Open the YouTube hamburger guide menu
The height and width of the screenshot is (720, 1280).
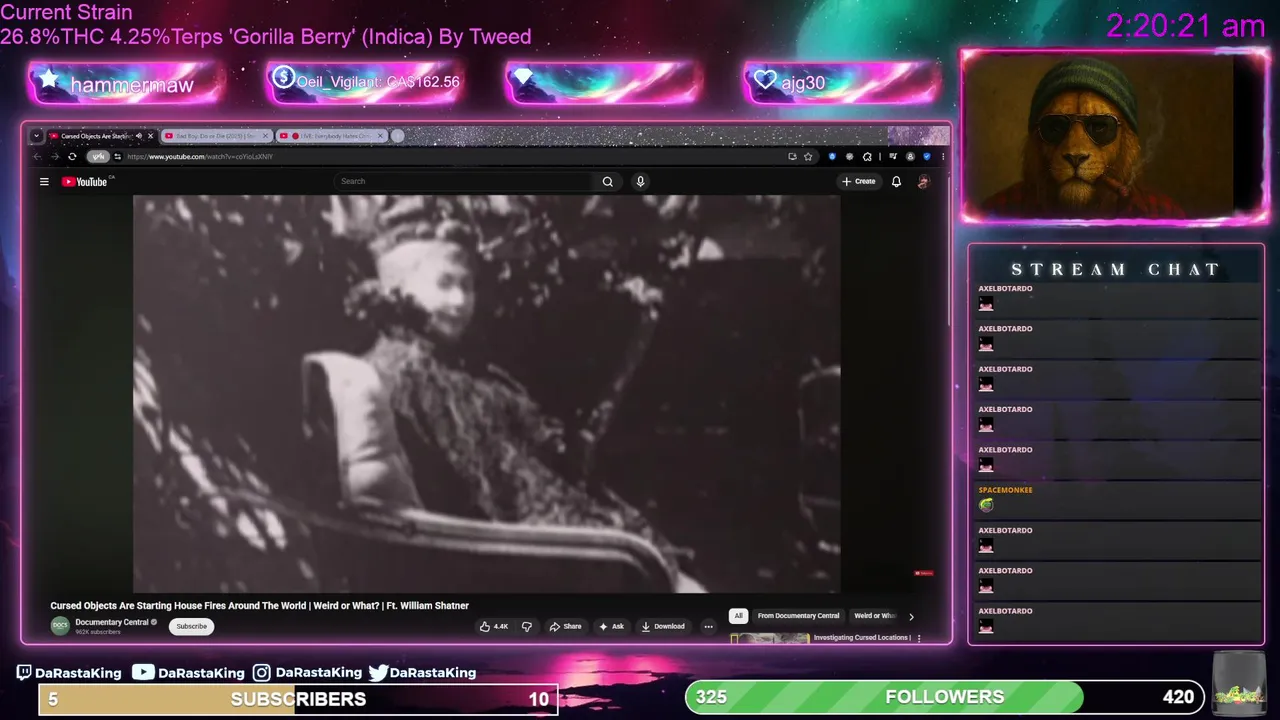pos(44,181)
